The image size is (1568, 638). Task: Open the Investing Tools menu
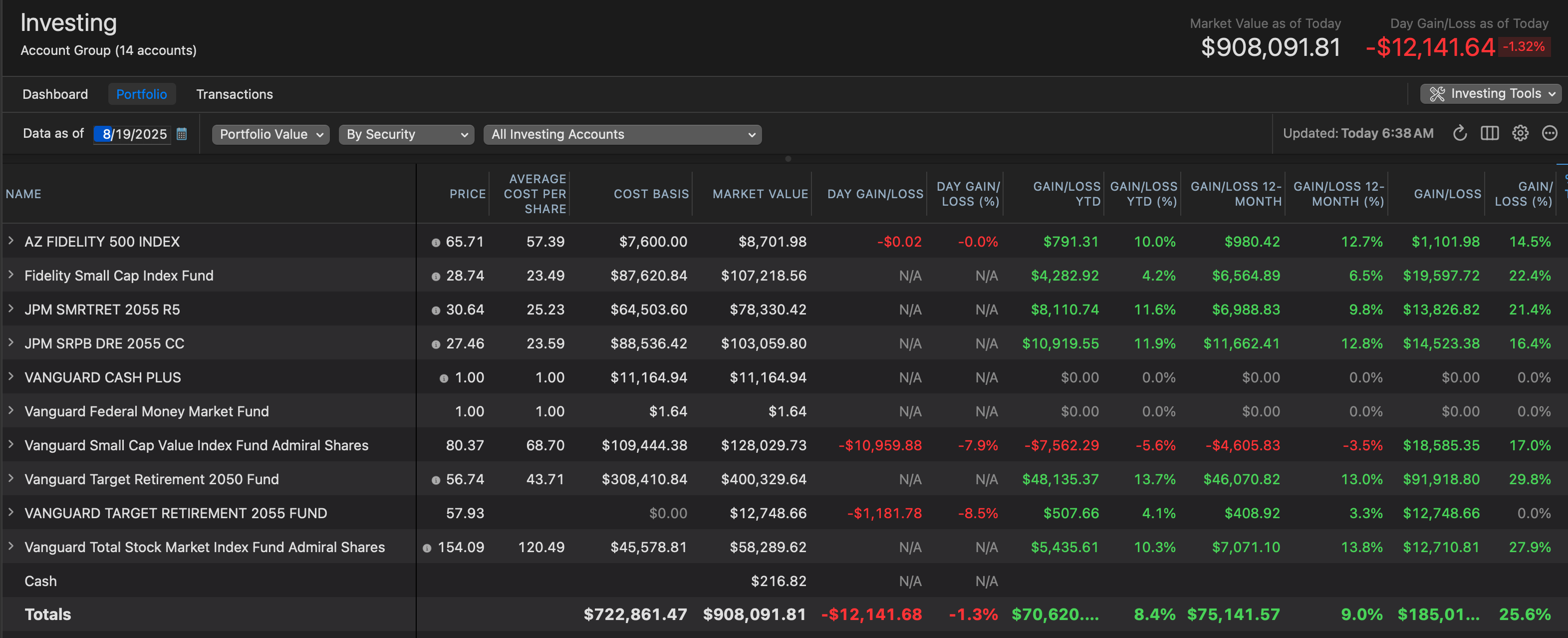(x=1490, y=94)
